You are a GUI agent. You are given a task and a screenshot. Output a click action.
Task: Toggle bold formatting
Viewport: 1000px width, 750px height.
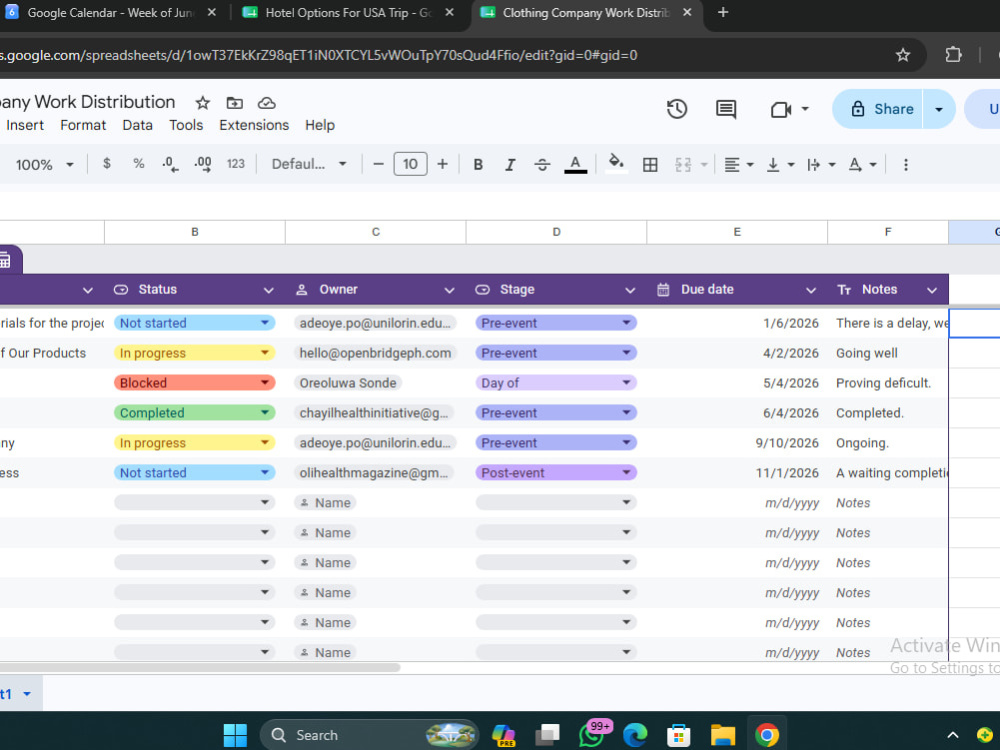point(478,165)
